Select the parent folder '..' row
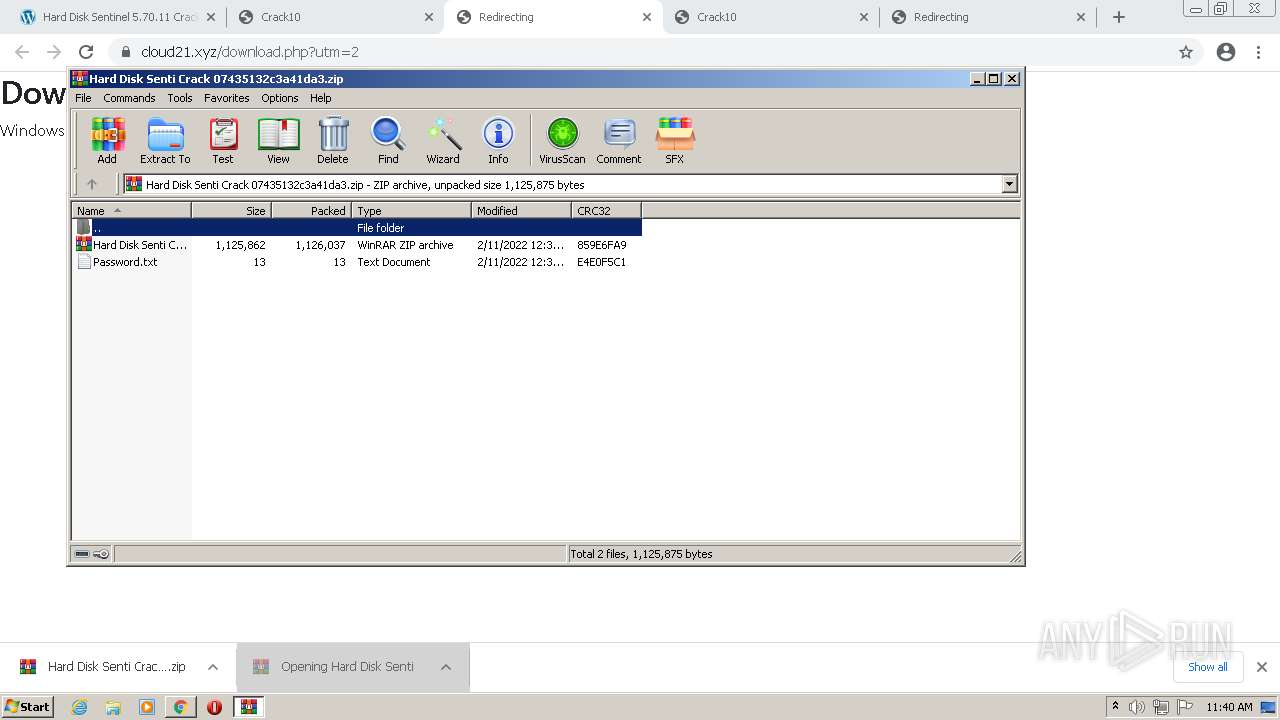1280x720 pixels. pos(357,228)
